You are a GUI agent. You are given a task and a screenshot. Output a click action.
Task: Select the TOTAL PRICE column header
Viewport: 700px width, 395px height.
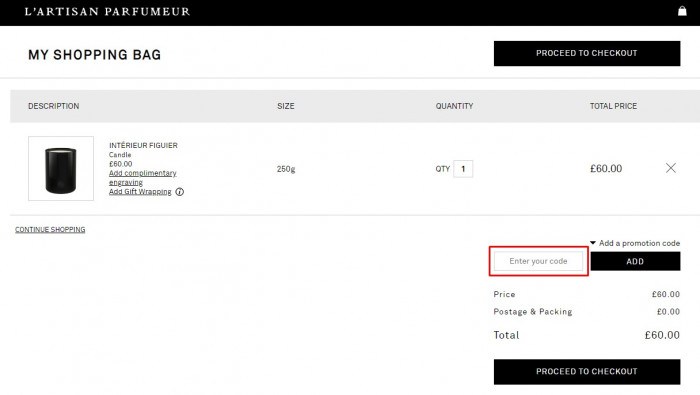click(613, 106)
